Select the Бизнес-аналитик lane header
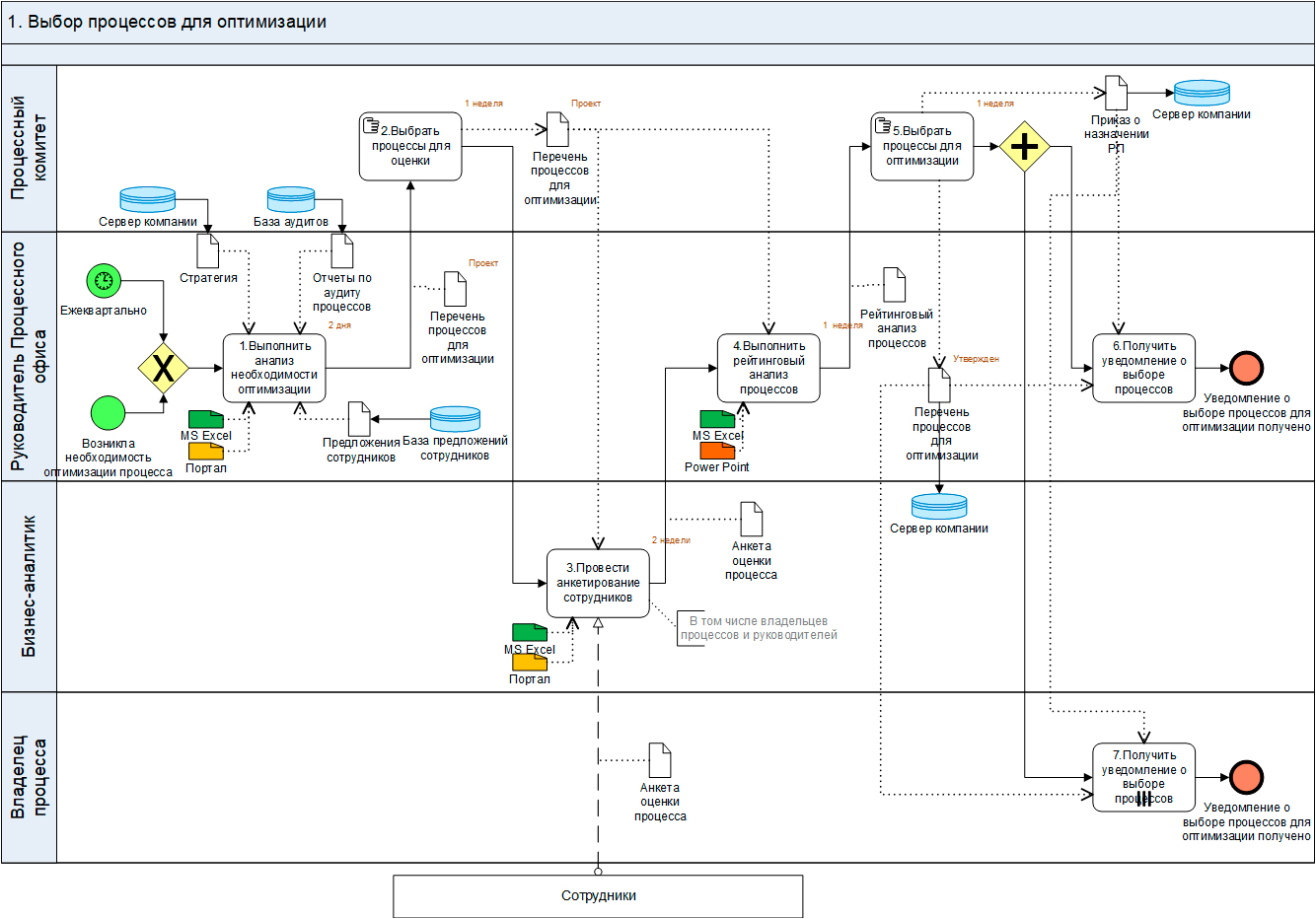 tap(30, 586)
